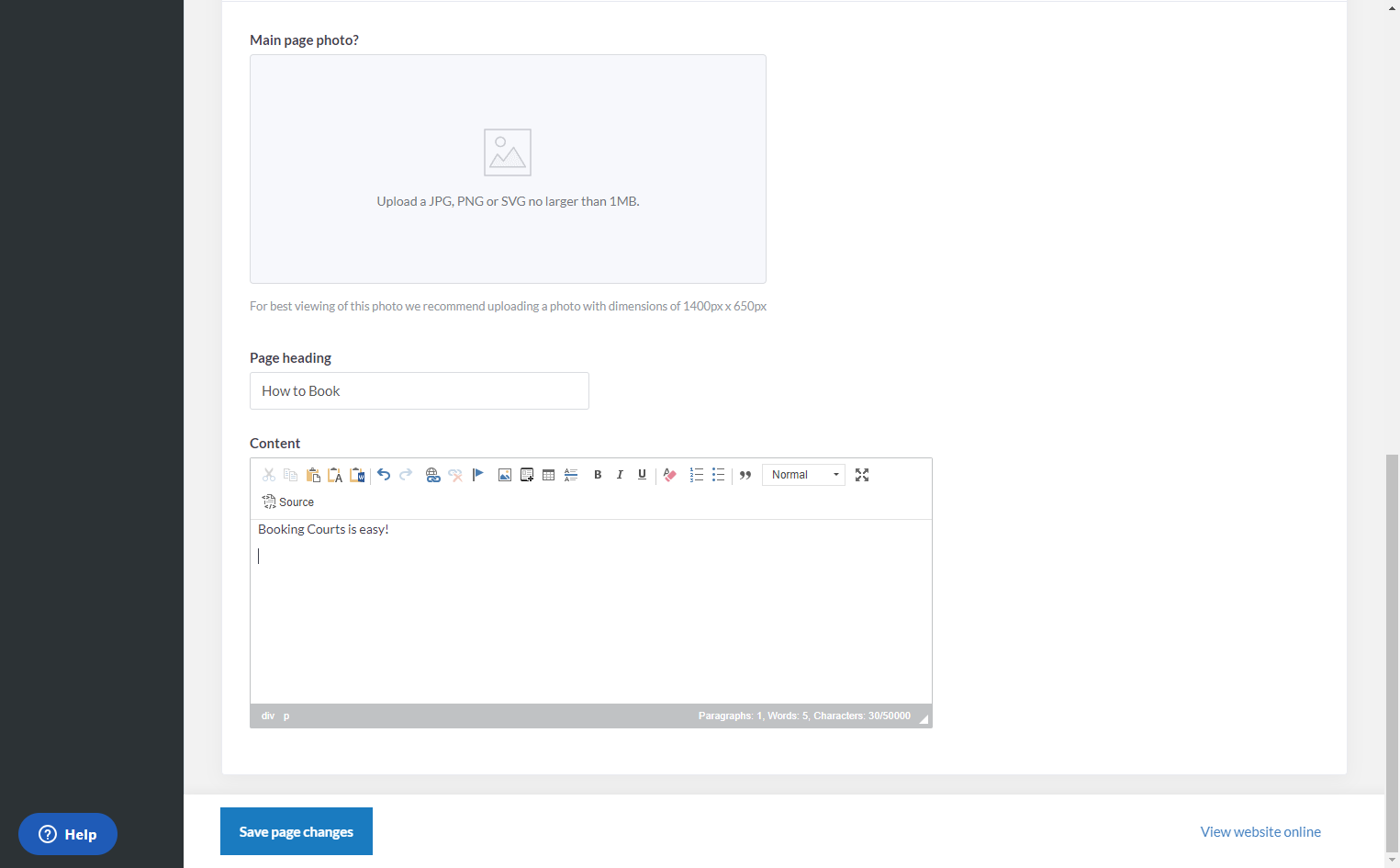Insert a horizontal line
The image size is (1400, 868).
click(571, 475)
